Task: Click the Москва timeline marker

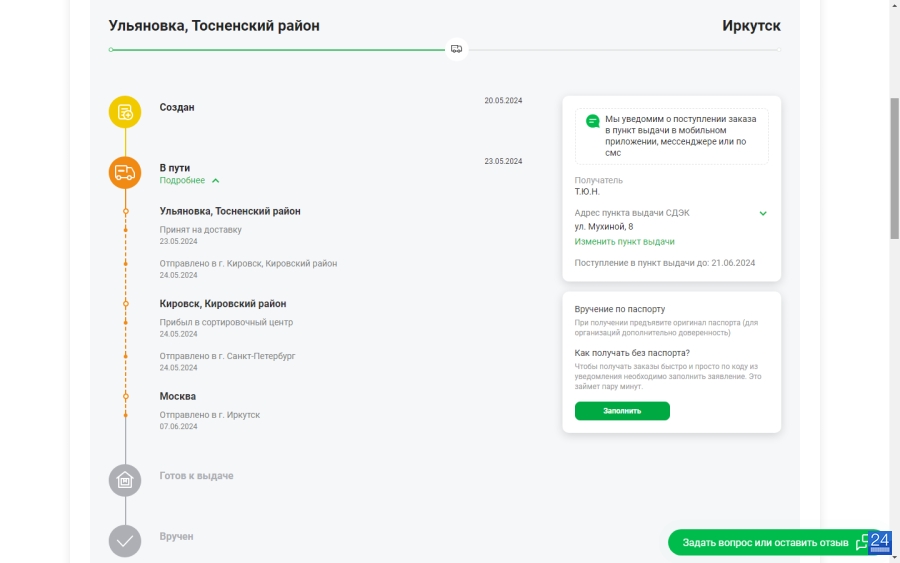Action: pyautogui.click(x=126, y=396)
